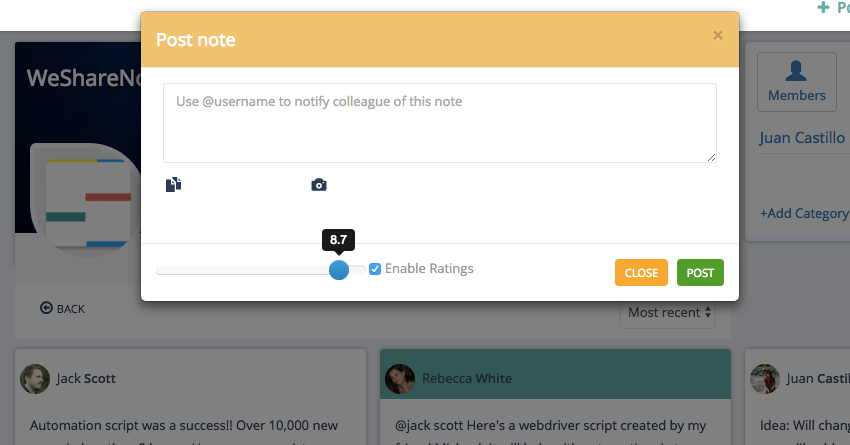Click the Back arrow icon
Image resolution: width=850 pixels, height=445 pixels.
click(46, 308)
